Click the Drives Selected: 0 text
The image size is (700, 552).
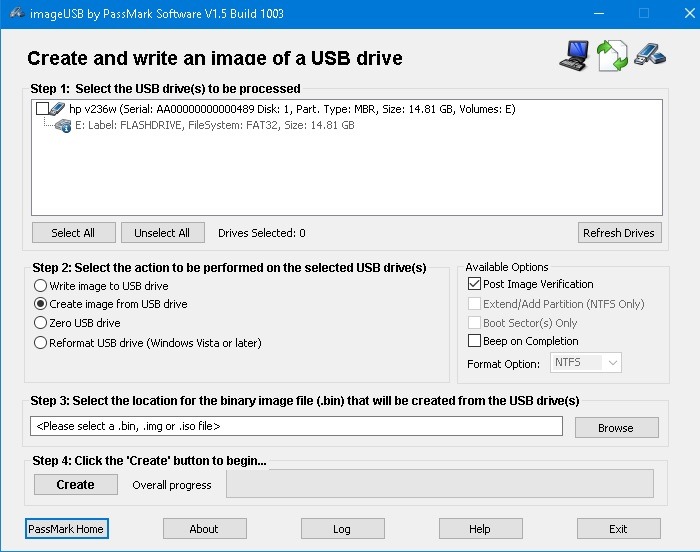tap(262, 233)
